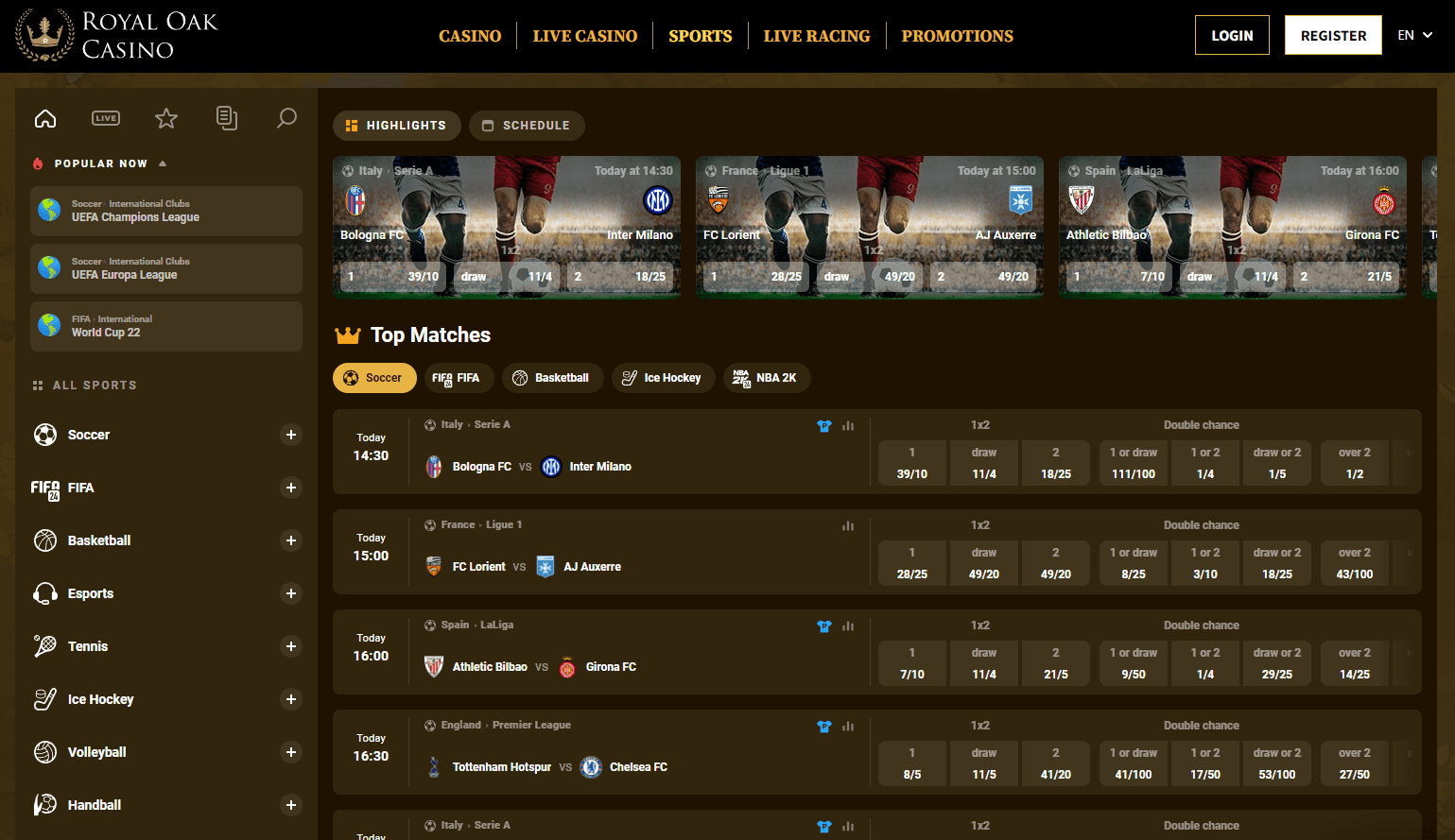Open the LIVE events icon in sidebar
Screen dimensions: 1455x840
point(106,118)
